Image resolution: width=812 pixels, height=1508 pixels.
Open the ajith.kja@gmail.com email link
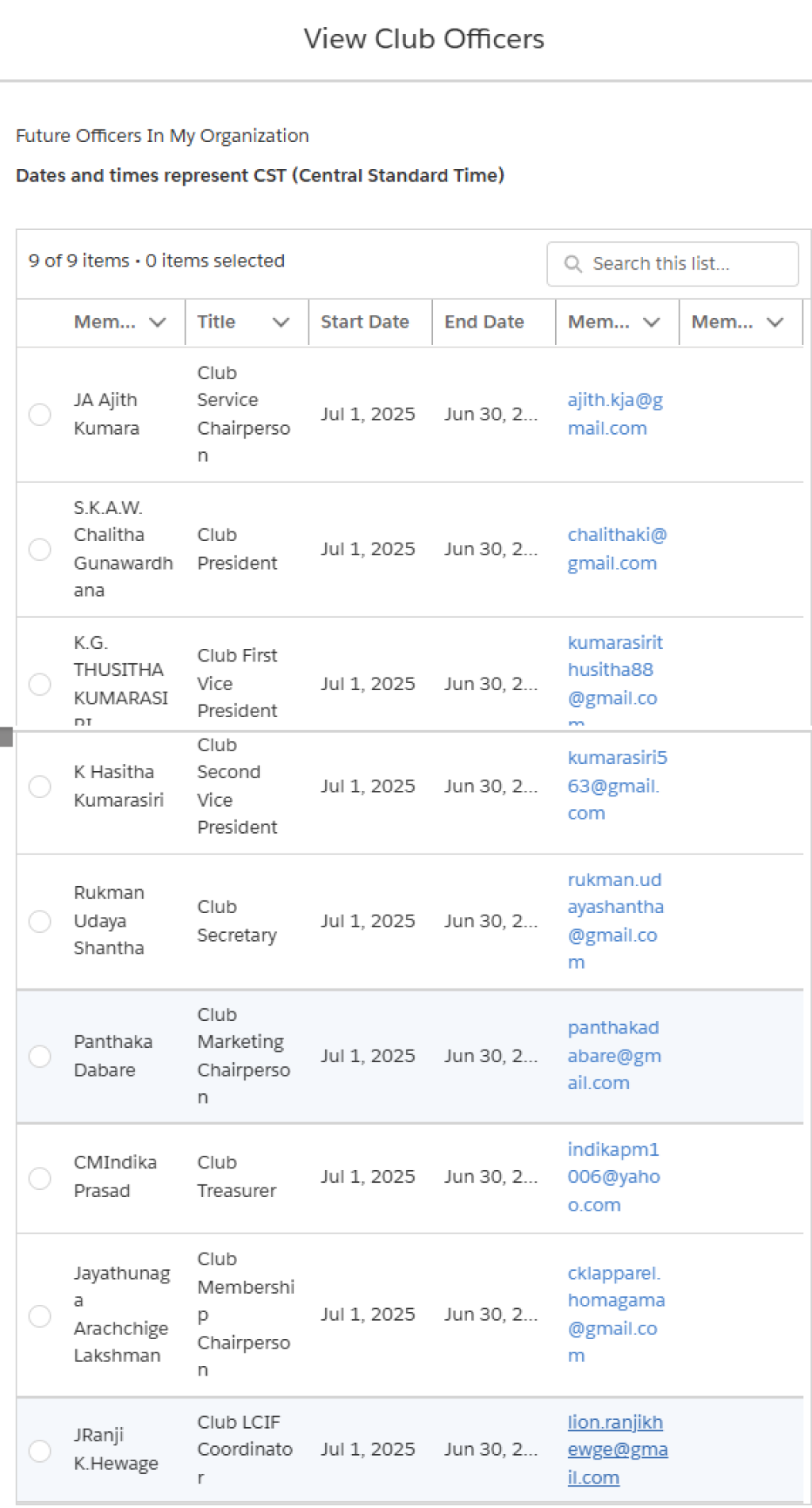pyautogui.click(x=615, y=414)
